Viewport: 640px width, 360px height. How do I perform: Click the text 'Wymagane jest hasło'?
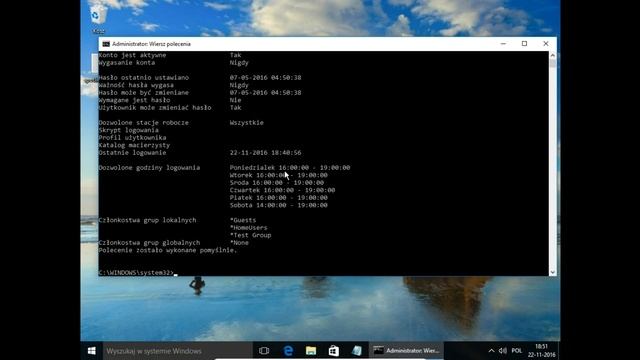click(x=134, y=100)
